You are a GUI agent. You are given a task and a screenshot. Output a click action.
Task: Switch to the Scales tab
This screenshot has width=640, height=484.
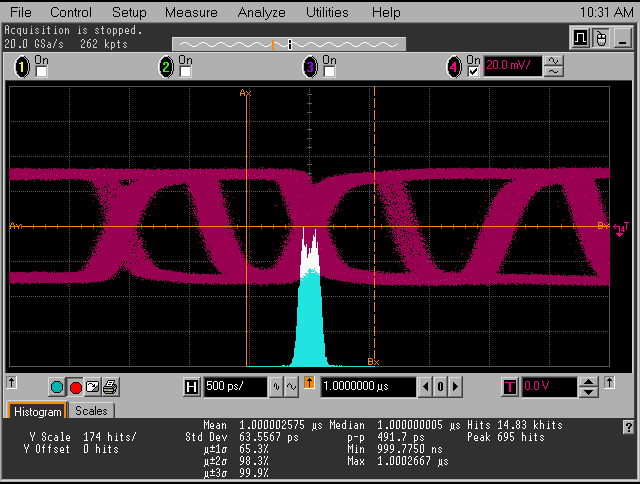point(92,411)
